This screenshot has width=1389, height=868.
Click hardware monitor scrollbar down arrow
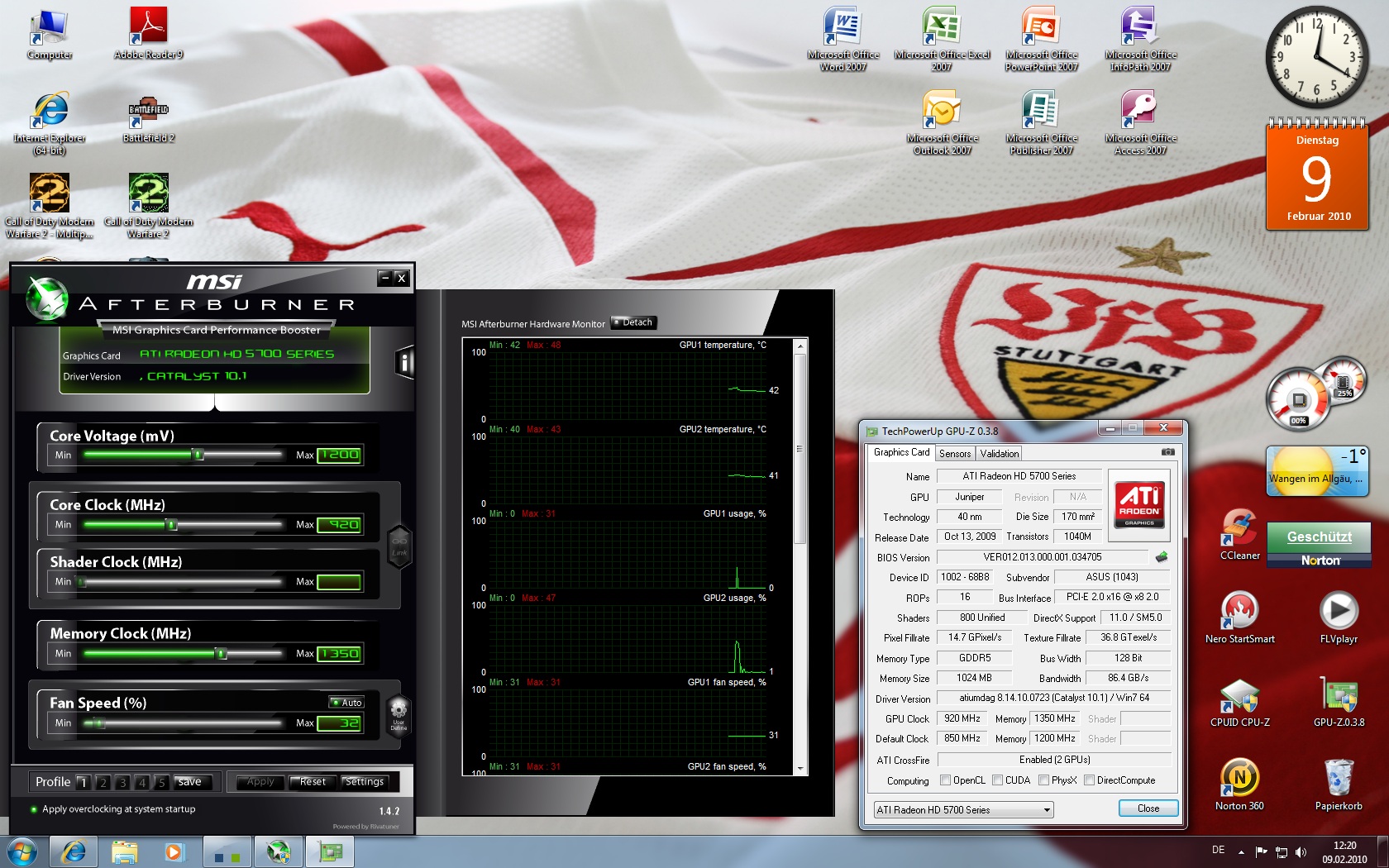tap(800, 768)
